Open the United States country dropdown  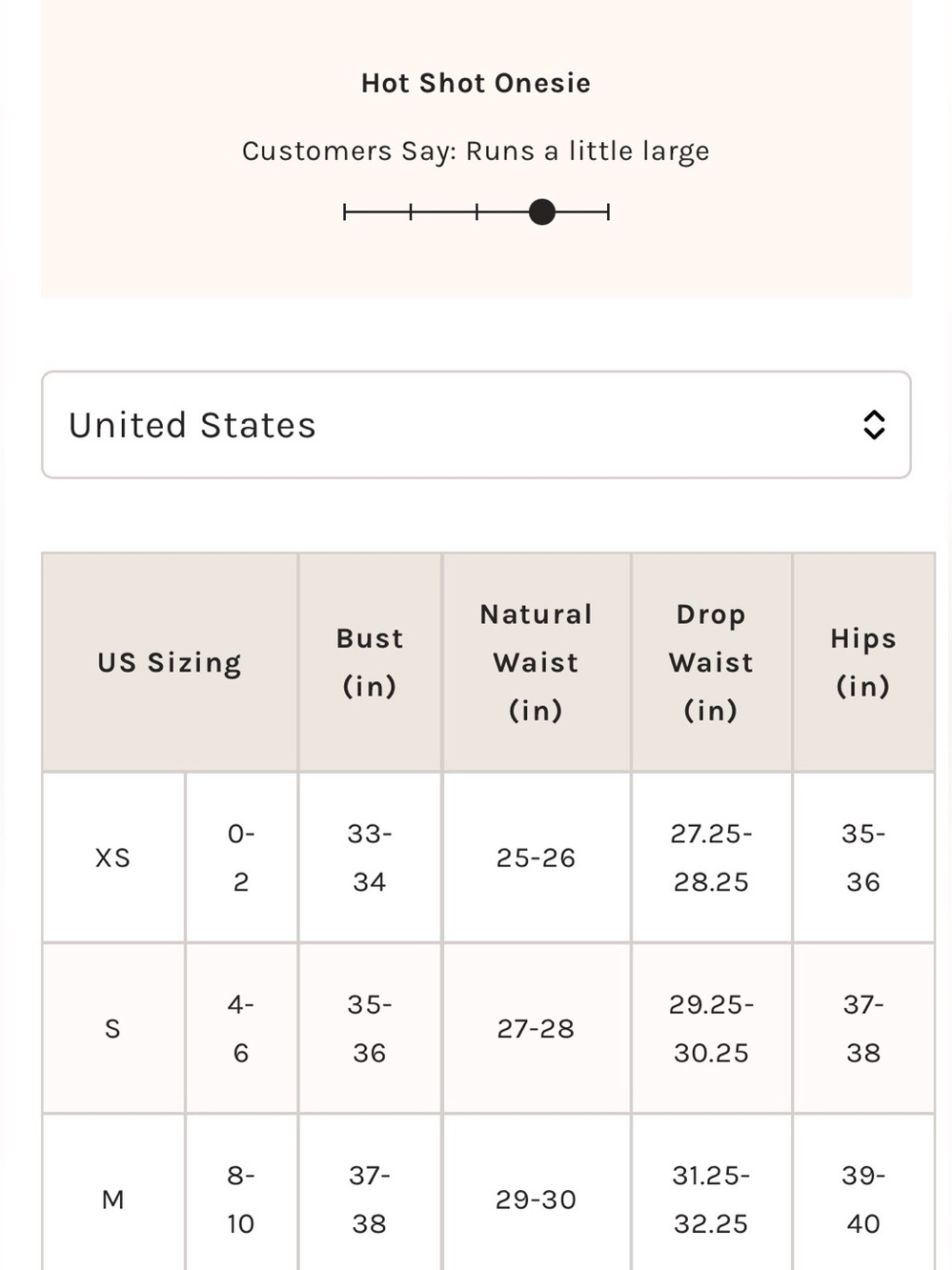click(x=476, y=425)
